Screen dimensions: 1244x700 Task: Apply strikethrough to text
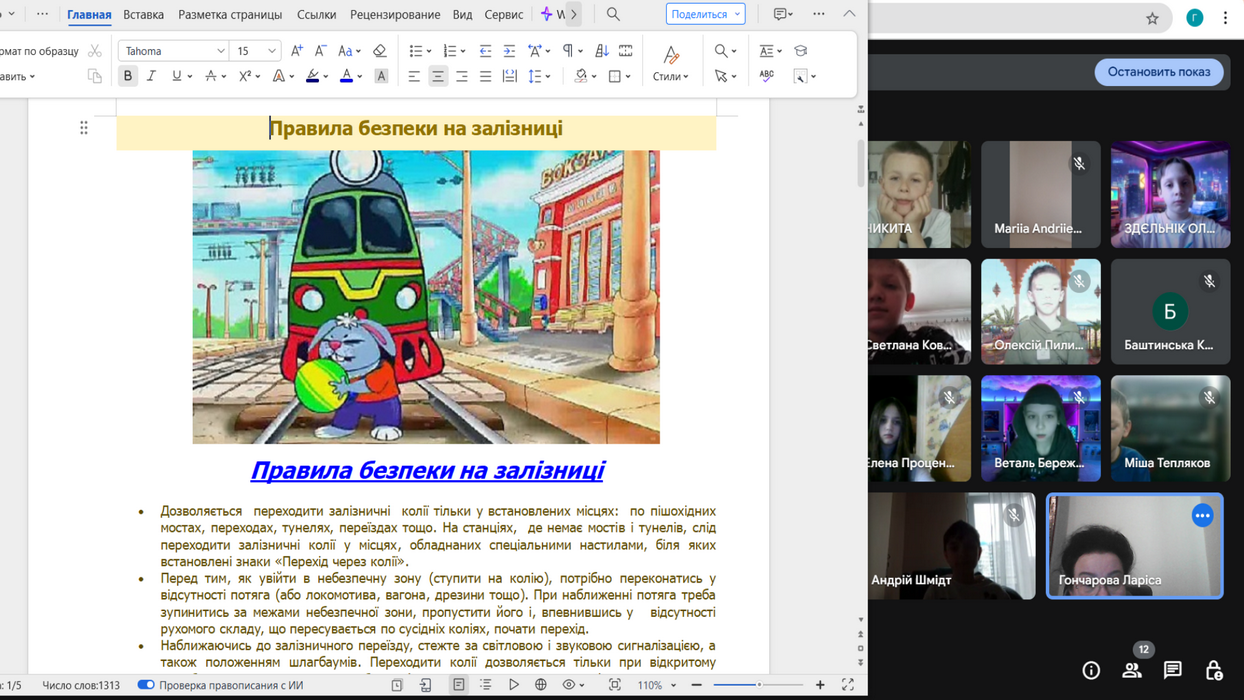(210, 76)
